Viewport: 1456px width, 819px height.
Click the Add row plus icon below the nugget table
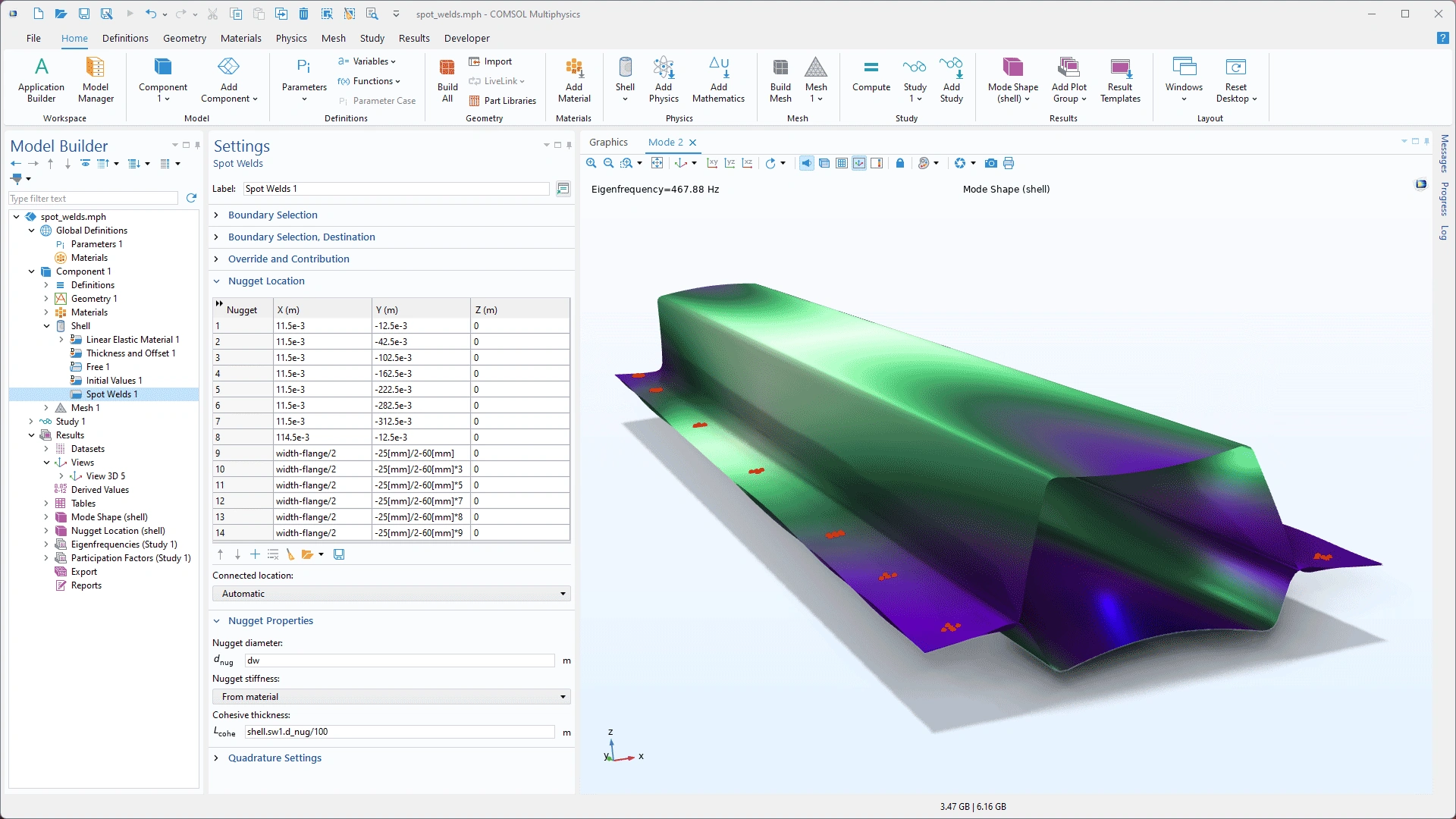coord(255,554)
